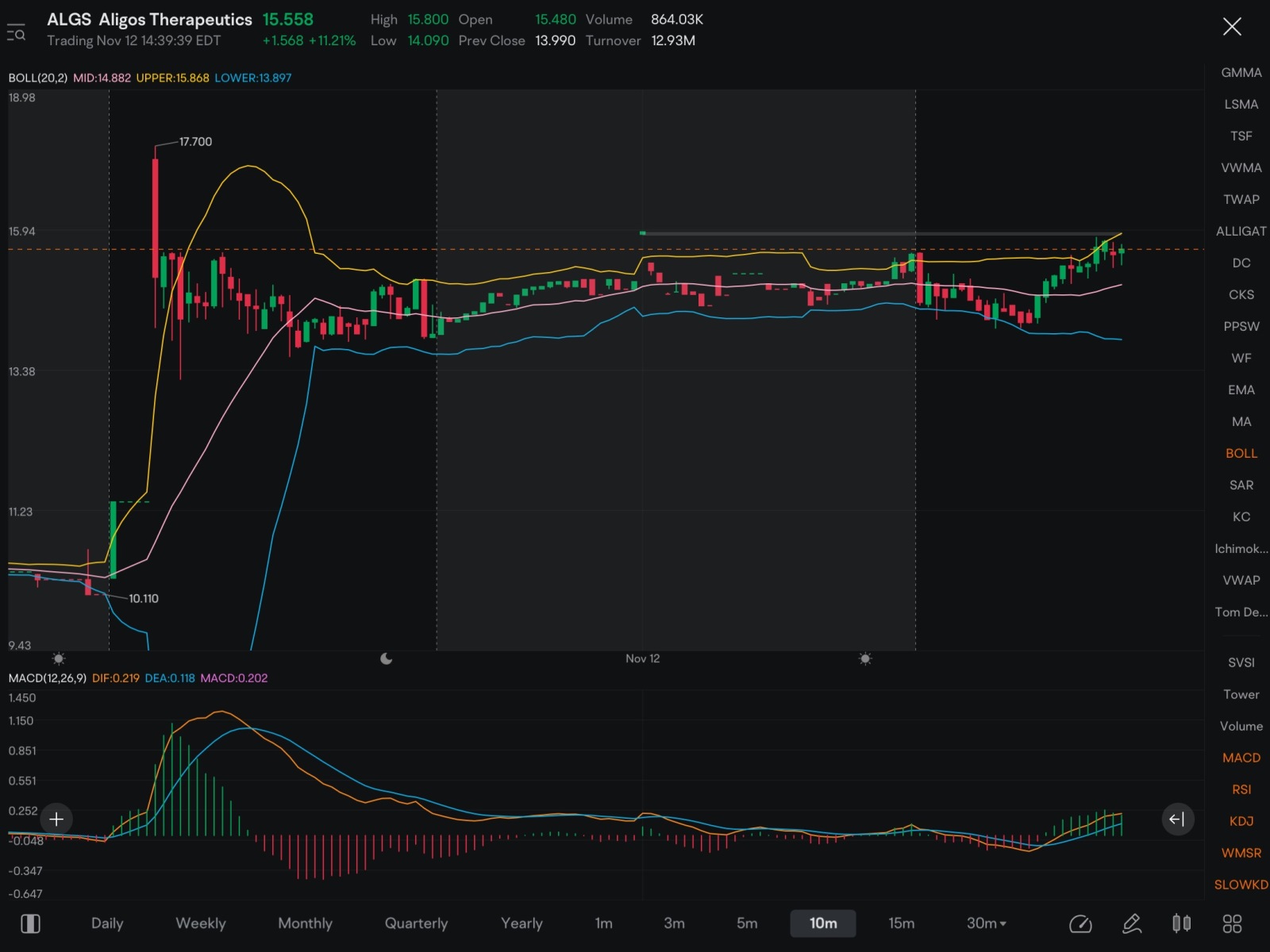The width and height of the screenshot is (1270, 952).
Task: Toggle the KDJ sub-indicator
Action: click(x=1241, y=821)
